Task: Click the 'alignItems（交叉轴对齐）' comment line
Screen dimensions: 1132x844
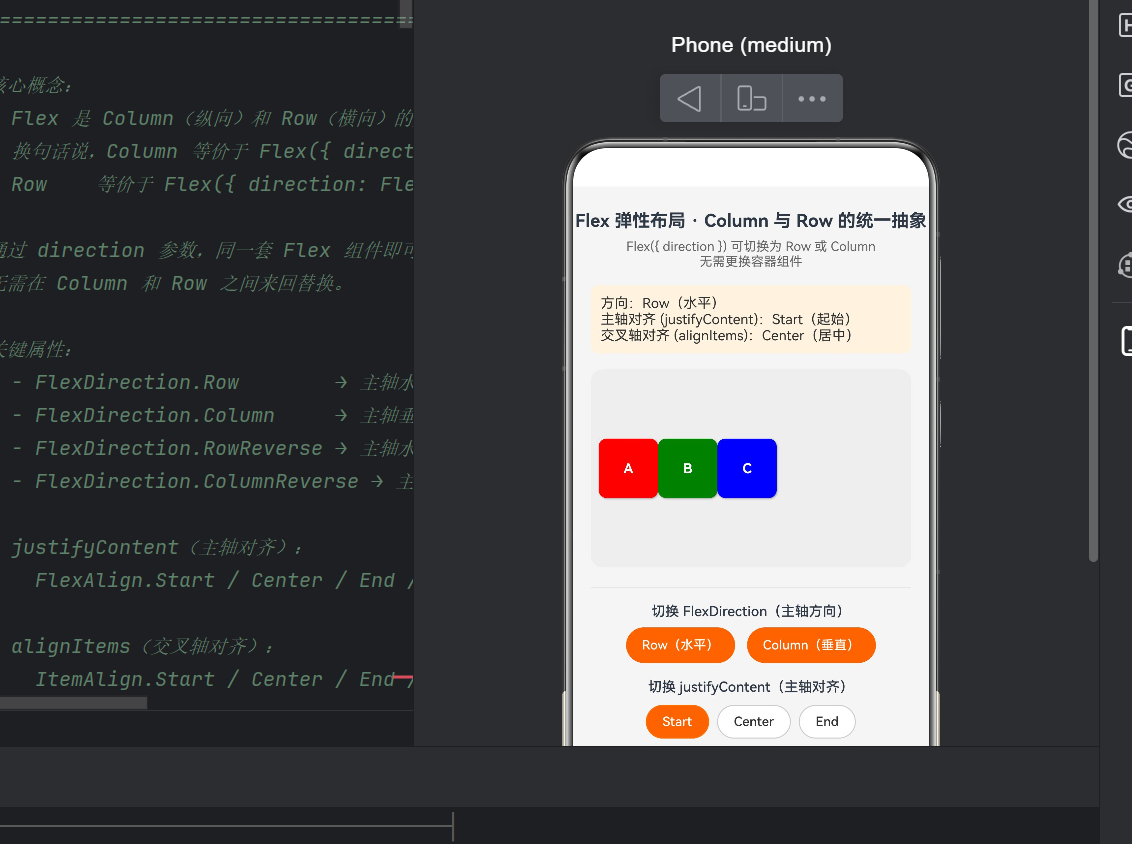Action: click(x=143, y=646)
